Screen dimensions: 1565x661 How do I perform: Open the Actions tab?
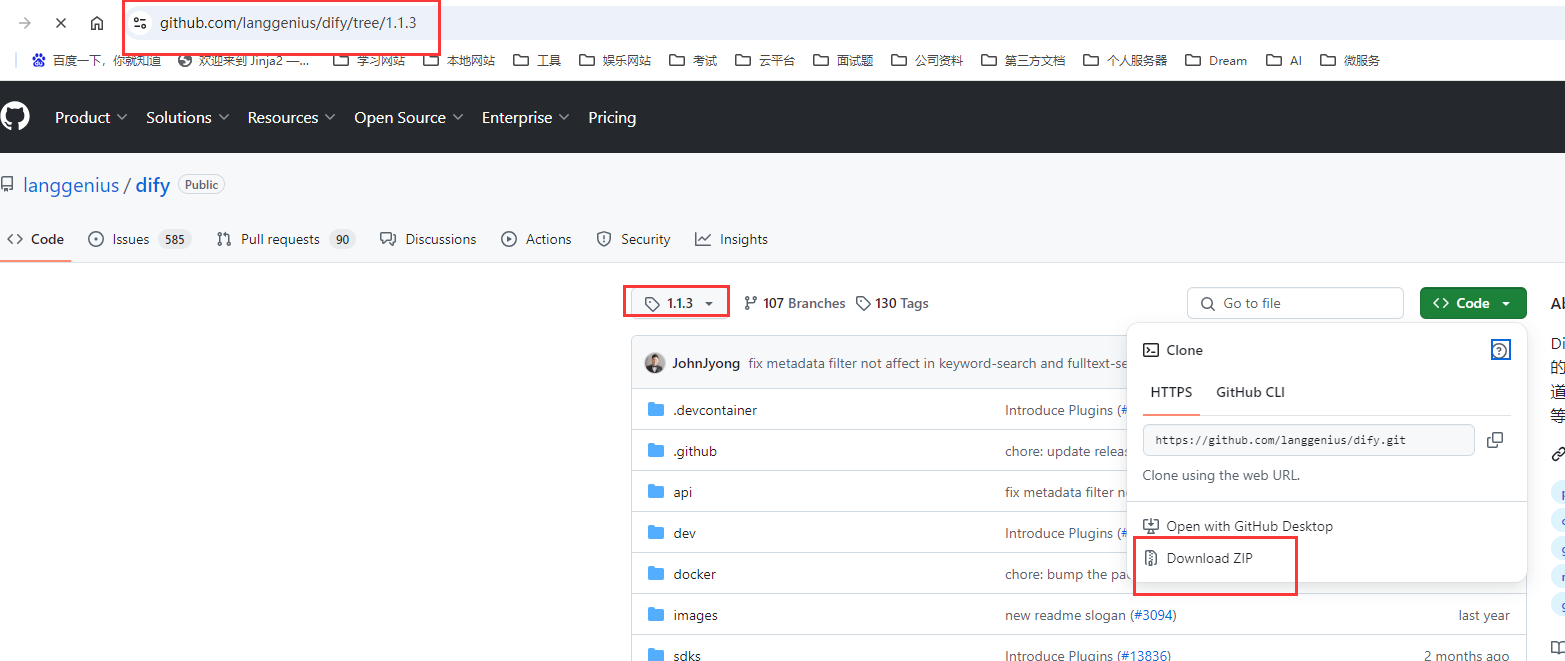pyautogui.click(x=536, y=239)
